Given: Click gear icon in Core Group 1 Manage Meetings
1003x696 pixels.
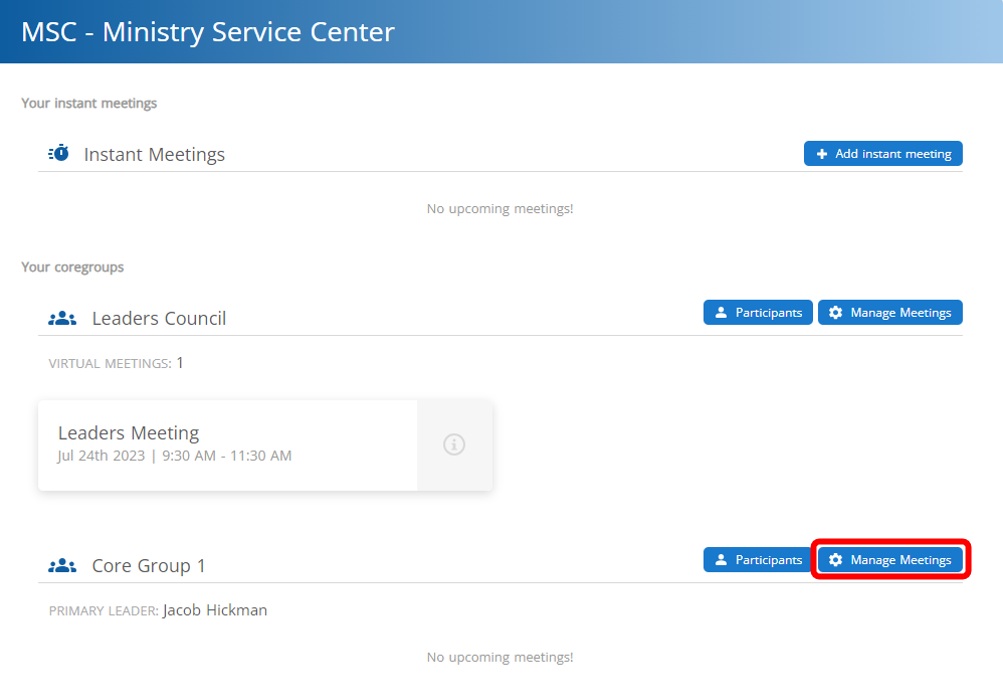Looking at the screenshot, I should [836, 560].
